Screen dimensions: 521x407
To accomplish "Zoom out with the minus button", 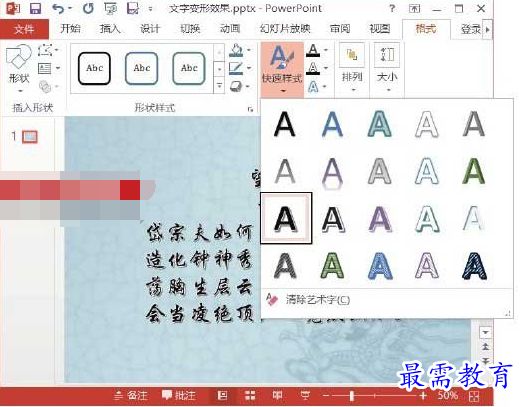I will point(326,396).
